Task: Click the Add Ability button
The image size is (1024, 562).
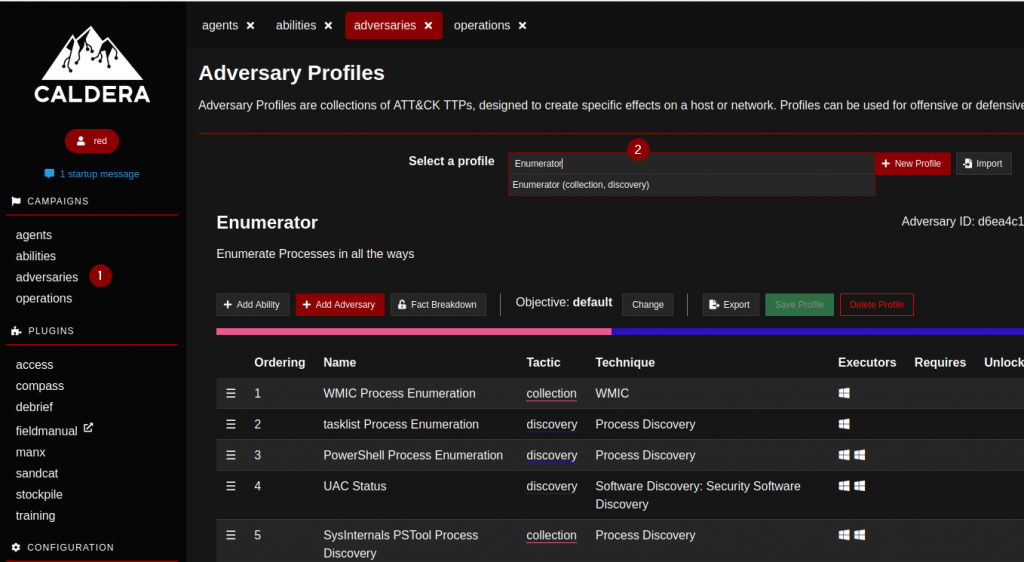Action: click(x=252, y=305)
